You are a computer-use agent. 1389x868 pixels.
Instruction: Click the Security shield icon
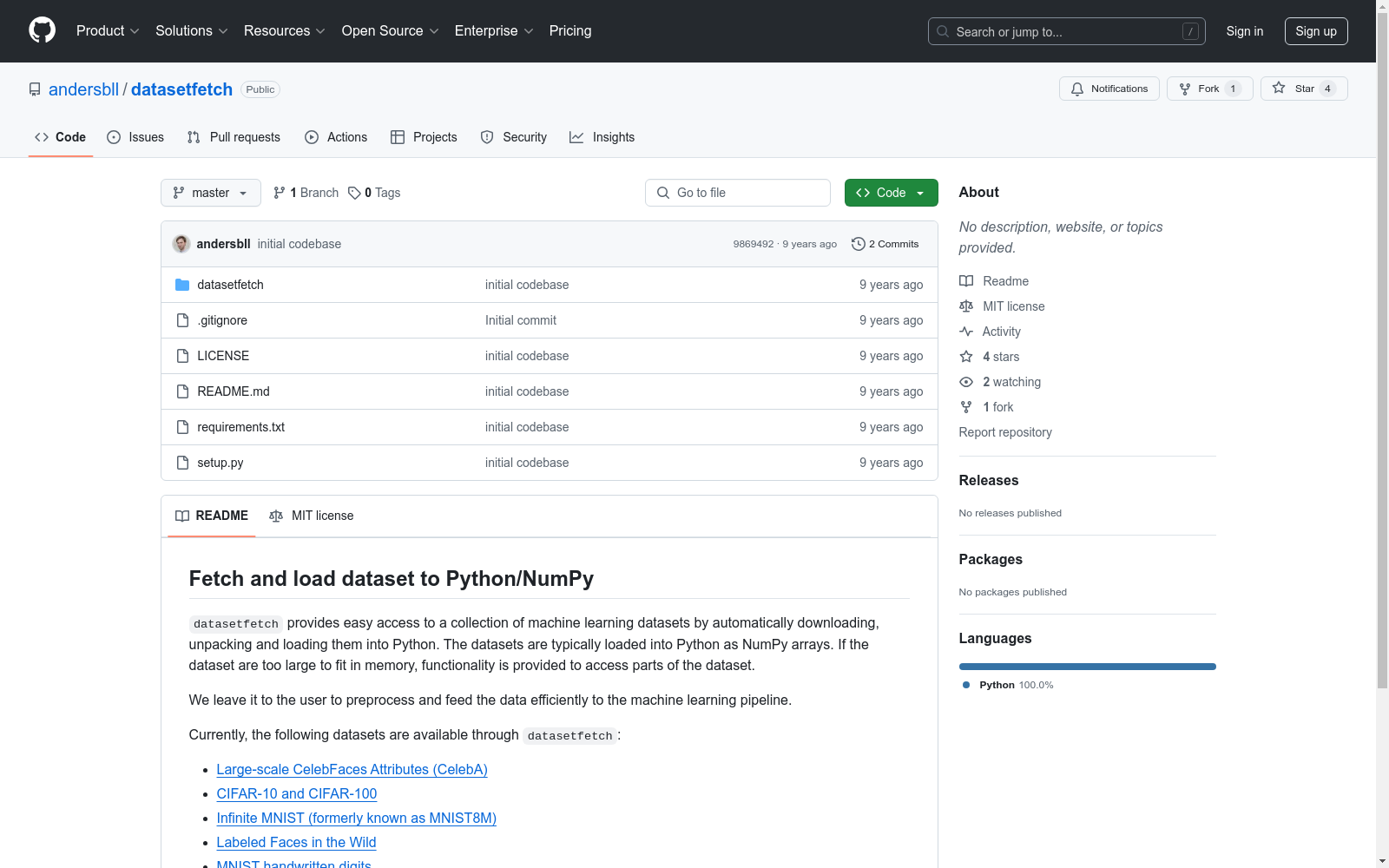click(x=487, y=137)
